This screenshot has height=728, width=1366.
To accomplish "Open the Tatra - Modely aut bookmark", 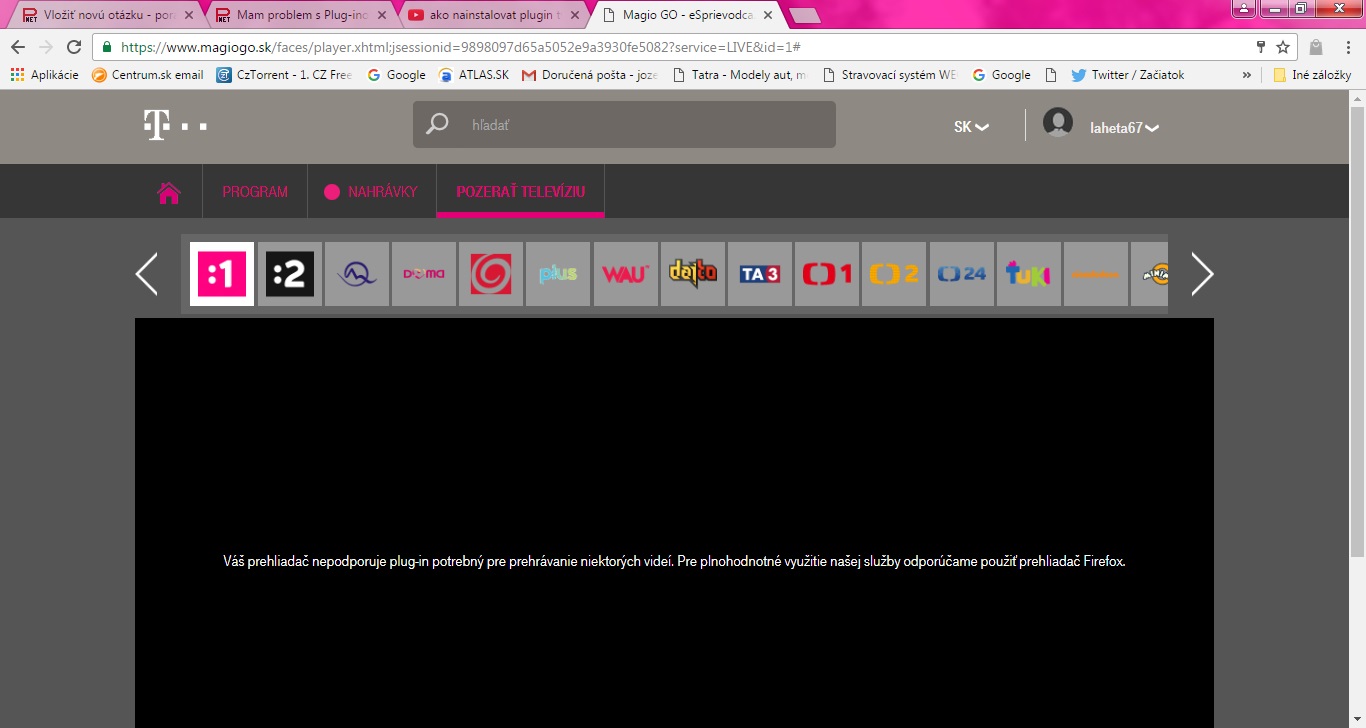I will click(x=741, y=75).
